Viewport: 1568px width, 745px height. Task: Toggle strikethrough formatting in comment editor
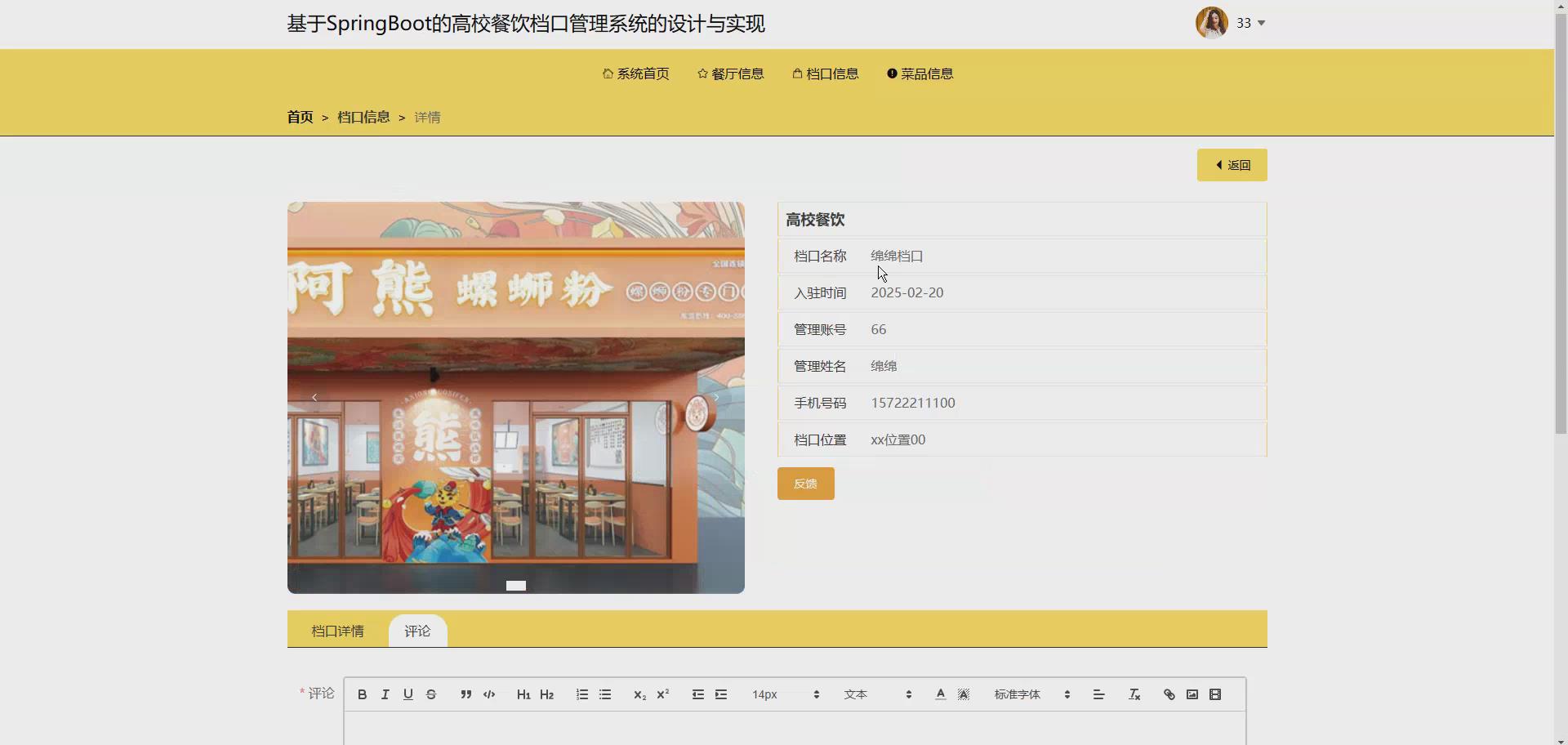tap(431, 694)
